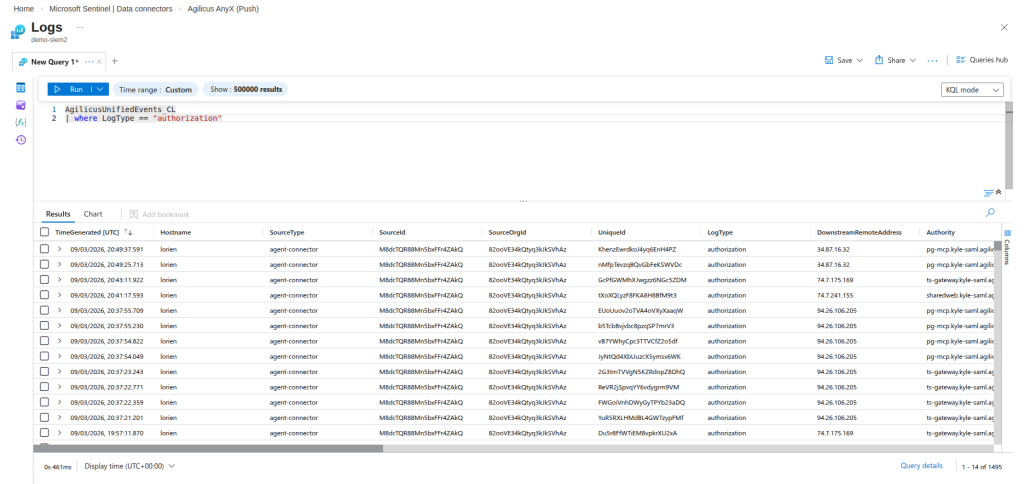1024x484 pixels.
Task: Click IP address cell 74.7.241.155
Action: (x=835, y=295)
